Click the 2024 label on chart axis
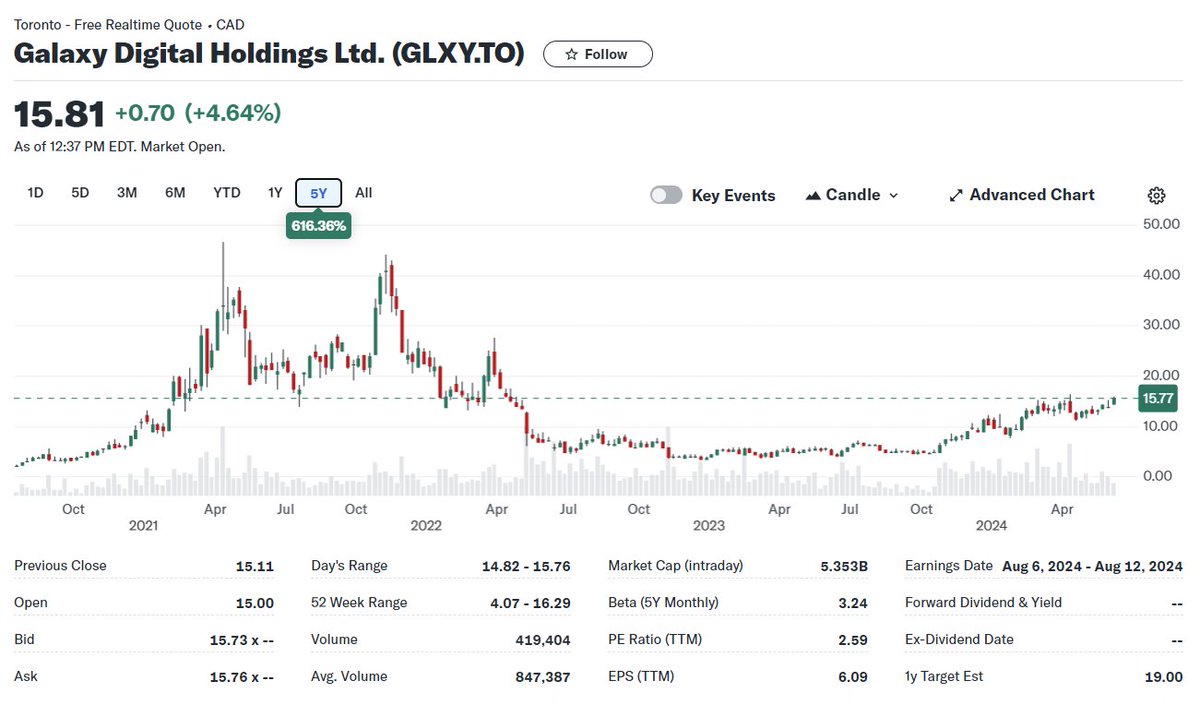Viewport: 1200px width, 705px height. coord(991,525)
